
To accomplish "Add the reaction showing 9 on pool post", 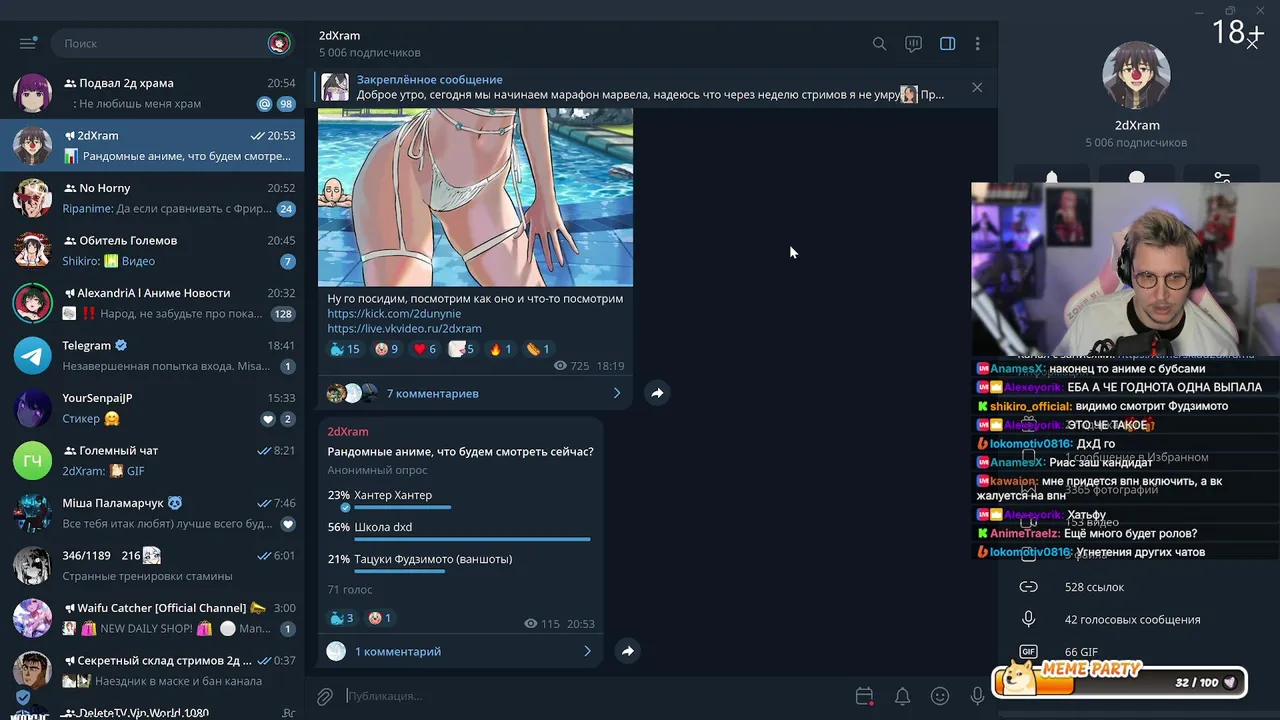I will (386, 349).
